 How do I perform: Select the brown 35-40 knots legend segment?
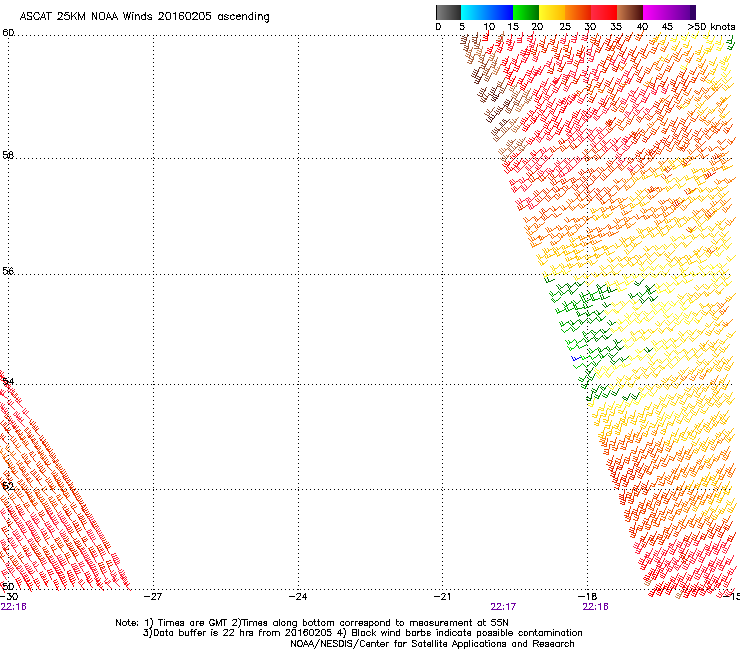point(630,12)
